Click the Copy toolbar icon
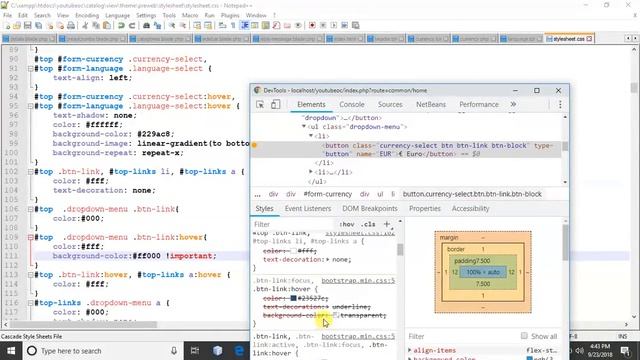 [x=96, y=25]
